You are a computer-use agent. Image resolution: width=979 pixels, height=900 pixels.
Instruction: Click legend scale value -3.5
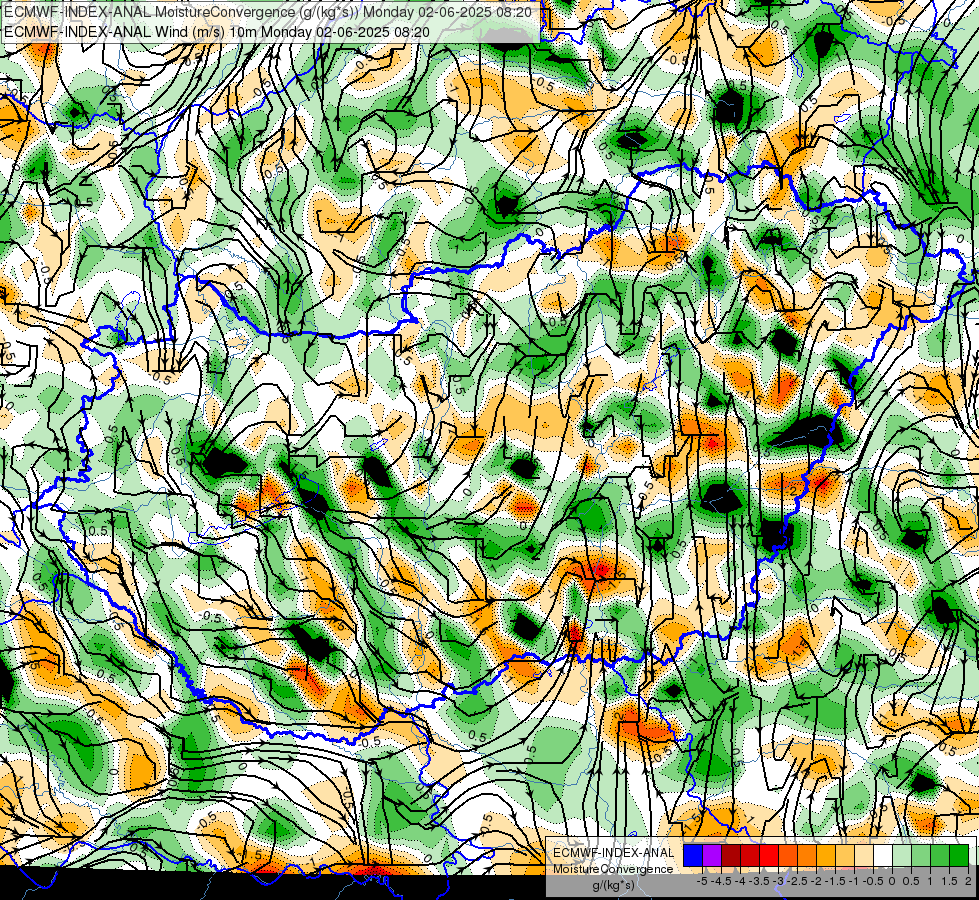point(759,881)
